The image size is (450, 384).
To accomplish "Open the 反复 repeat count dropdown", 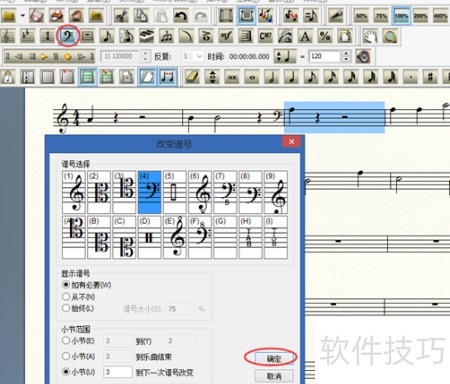I will [199, 56].
